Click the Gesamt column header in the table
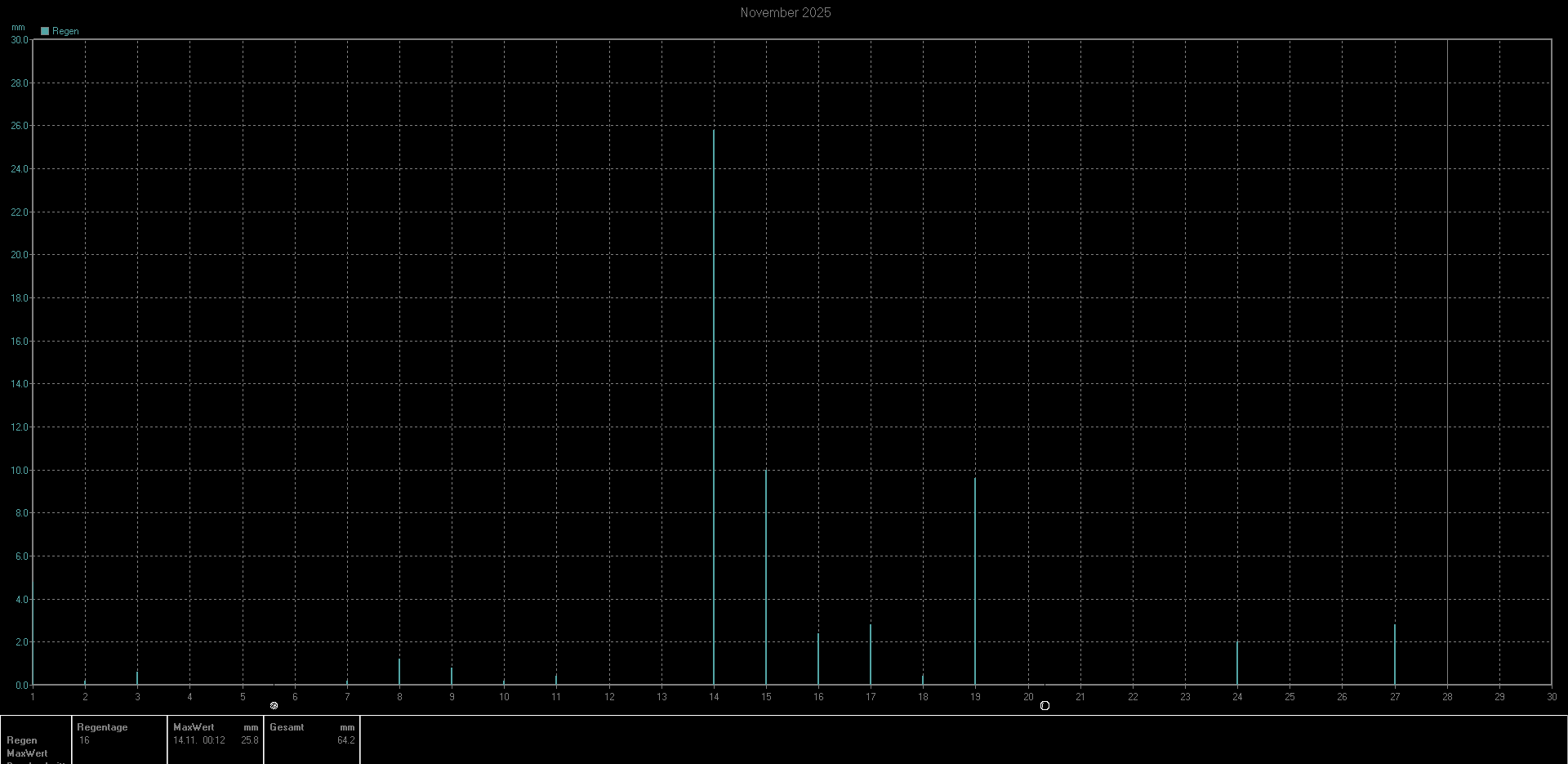This screenshot has height=764, width=1568. click(287, 727)
